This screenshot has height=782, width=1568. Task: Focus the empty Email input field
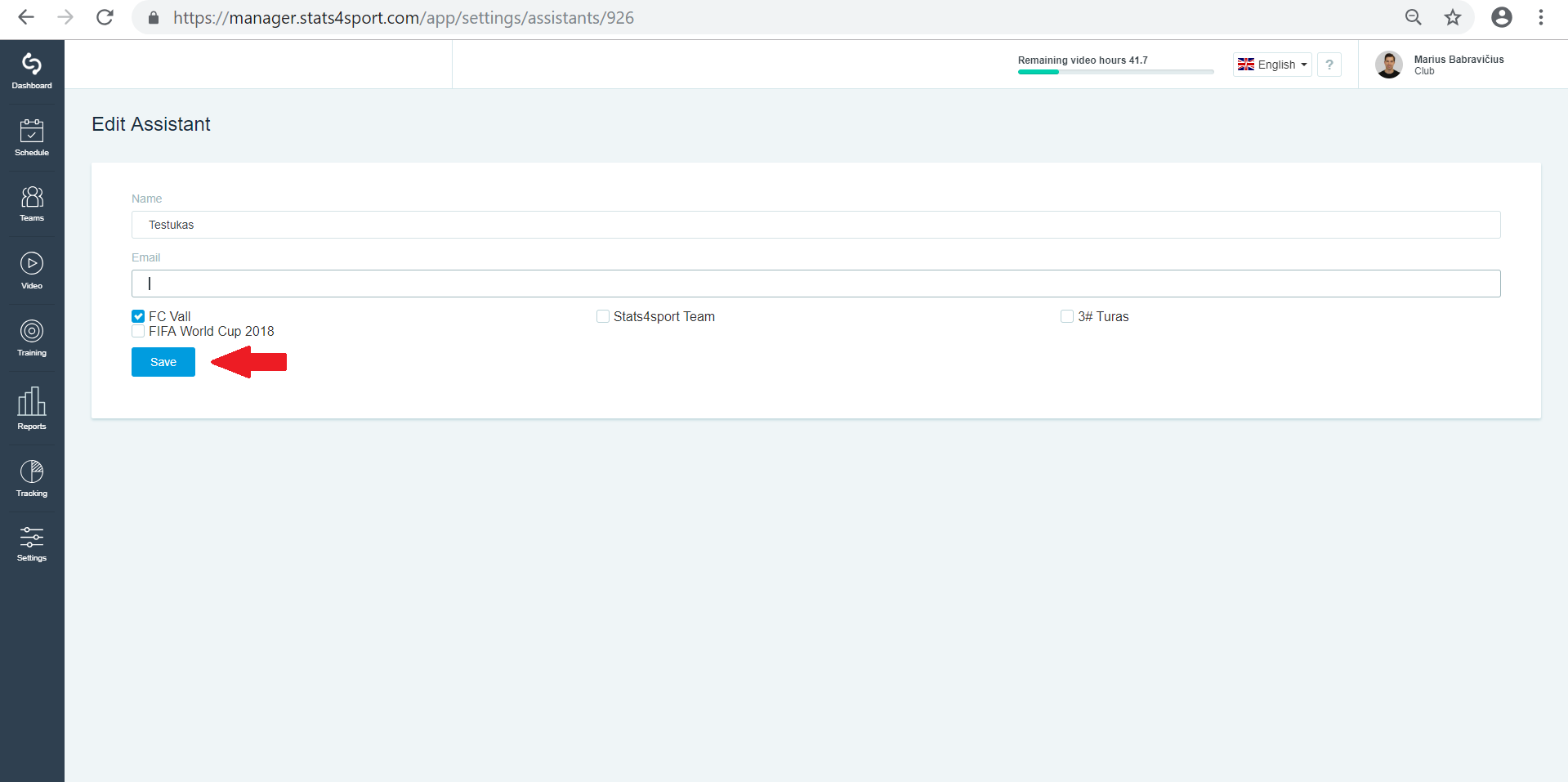[815, 284]
